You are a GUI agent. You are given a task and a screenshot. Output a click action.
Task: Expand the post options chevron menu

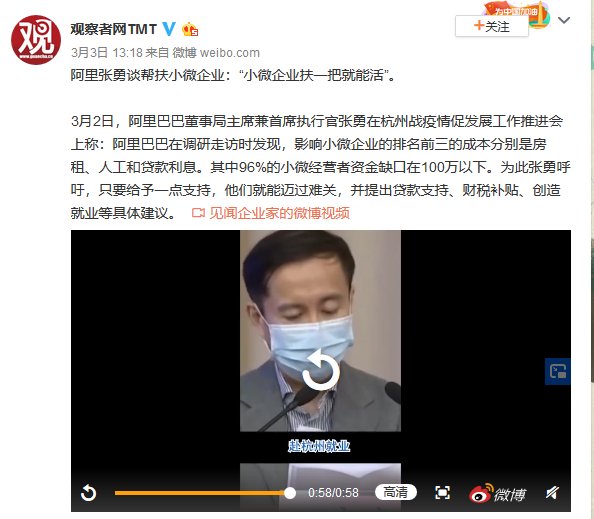[564, 20]
